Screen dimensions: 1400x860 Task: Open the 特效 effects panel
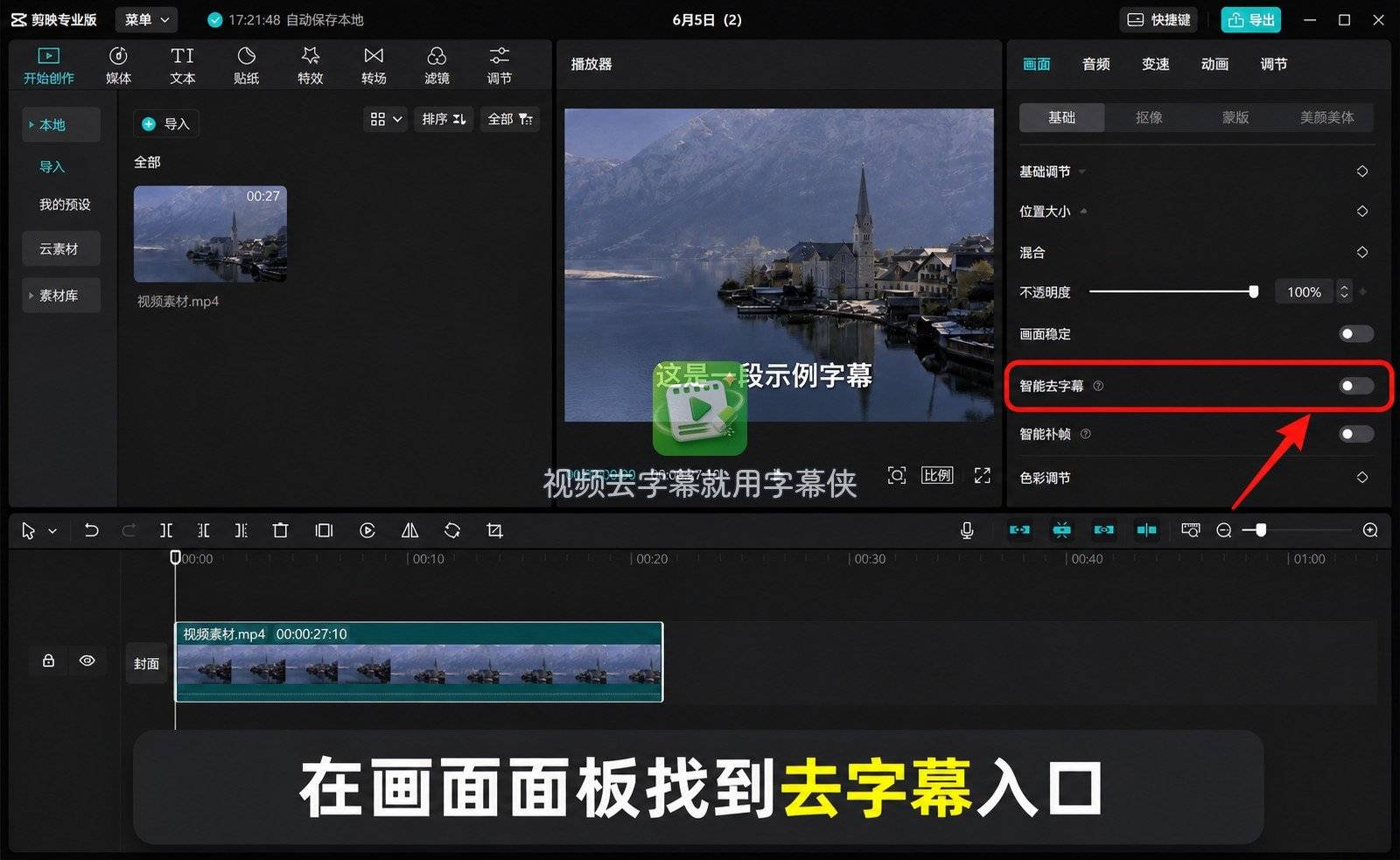pyautogui.click(x=310, y=66)
